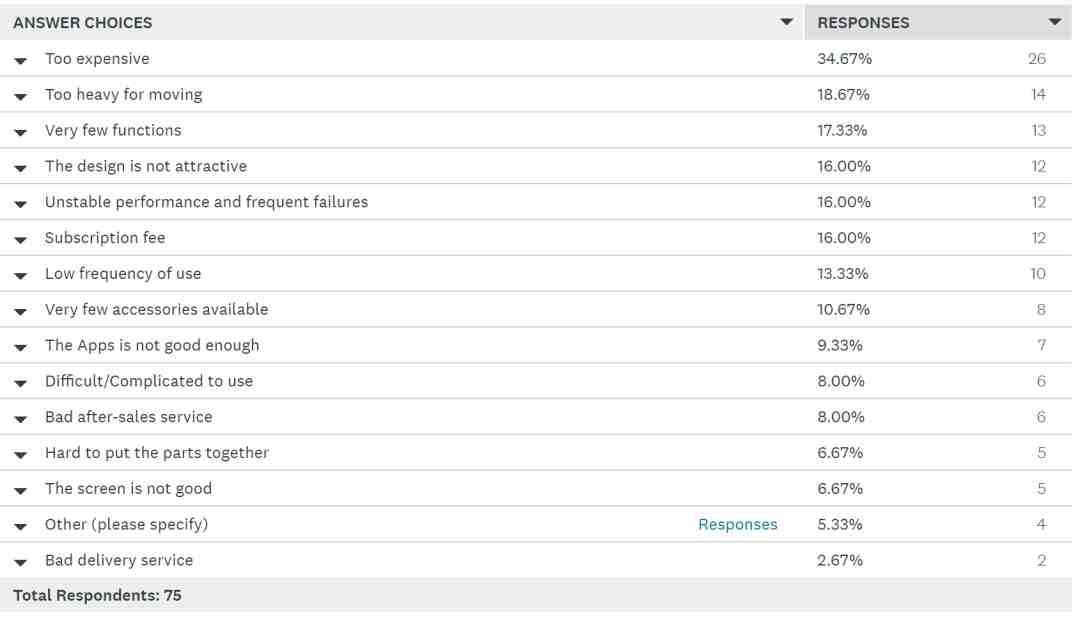
Task: Expand the 'Too heavy for moving' row arrow
Action: tap(21, 96)
